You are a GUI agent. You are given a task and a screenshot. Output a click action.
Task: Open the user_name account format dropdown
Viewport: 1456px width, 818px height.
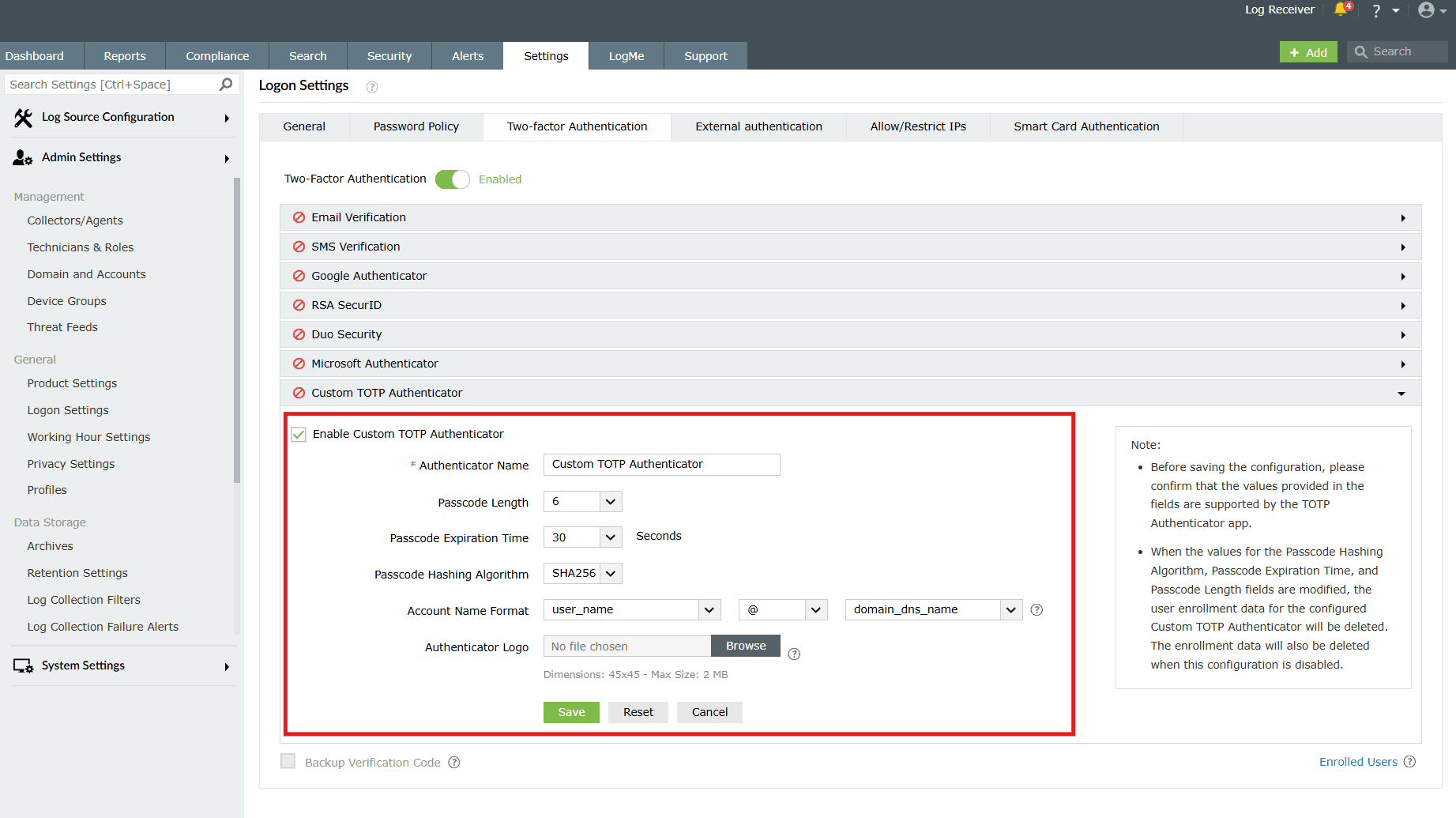632,609
